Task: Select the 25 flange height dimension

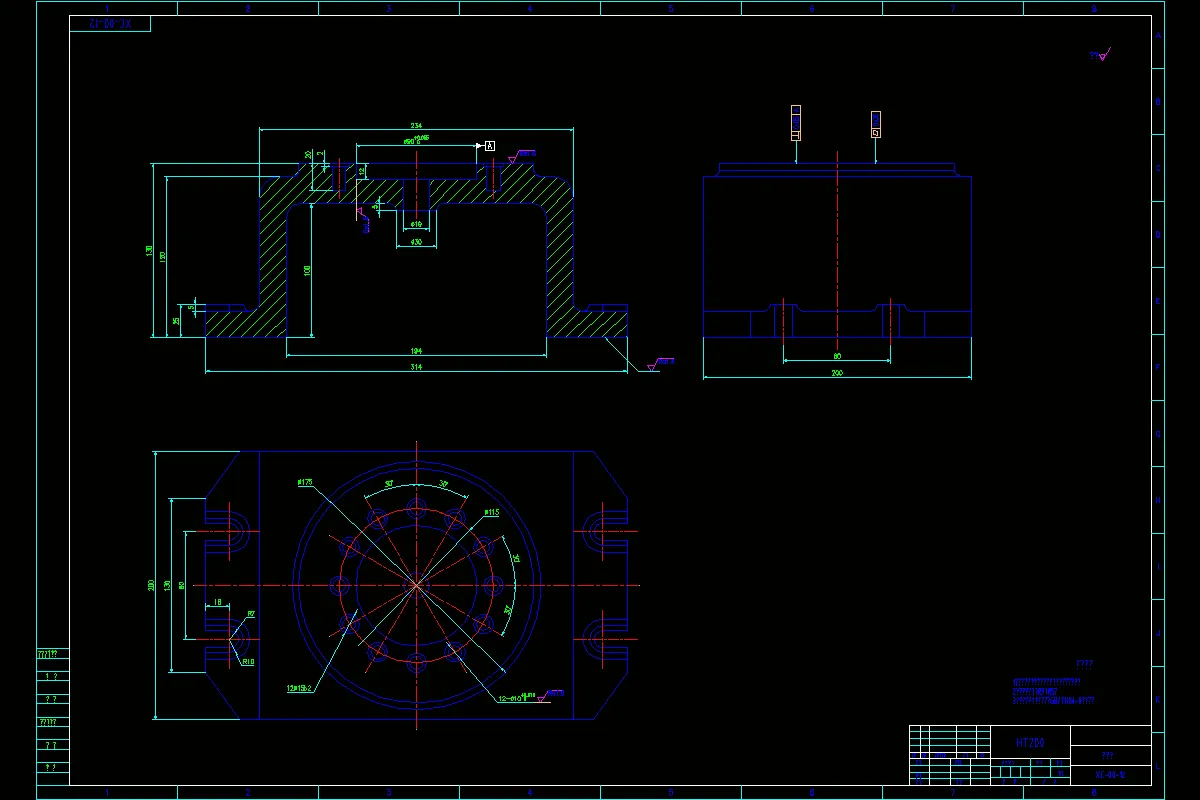Action: click(x=177, y=321)
